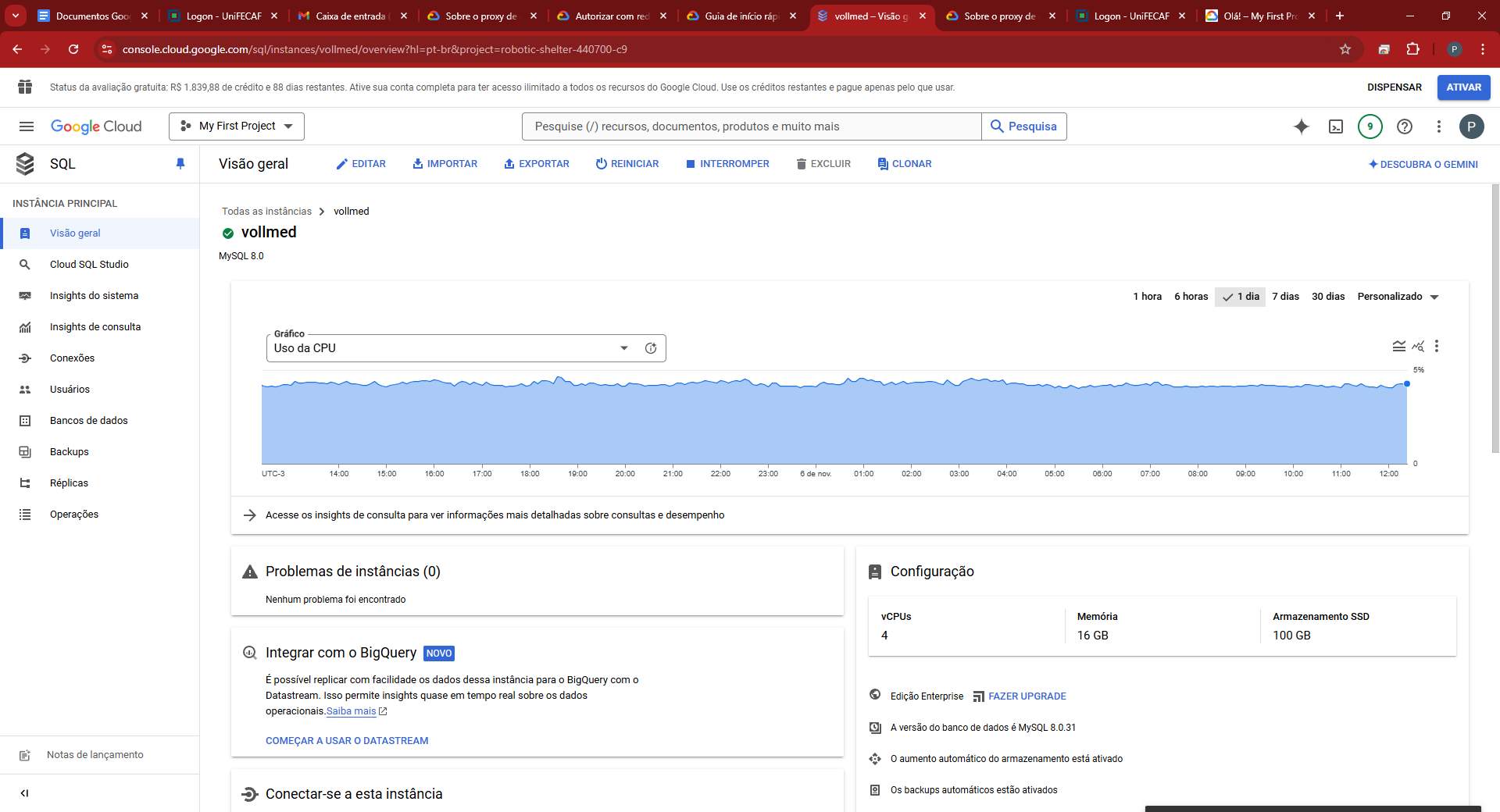Click COMEÇAR A USAR O DATASTREAM

[x=347, y=741]
